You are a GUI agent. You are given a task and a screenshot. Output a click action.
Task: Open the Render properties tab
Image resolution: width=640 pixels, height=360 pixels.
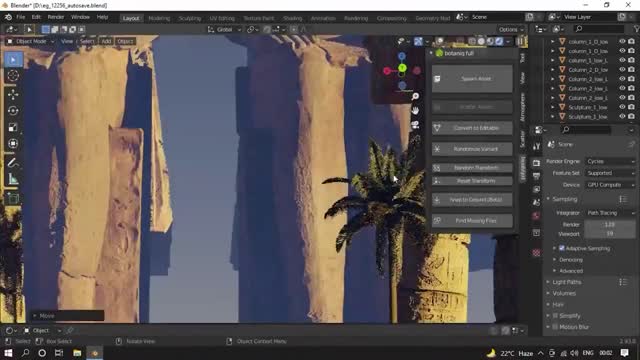[x=536, y=163]
